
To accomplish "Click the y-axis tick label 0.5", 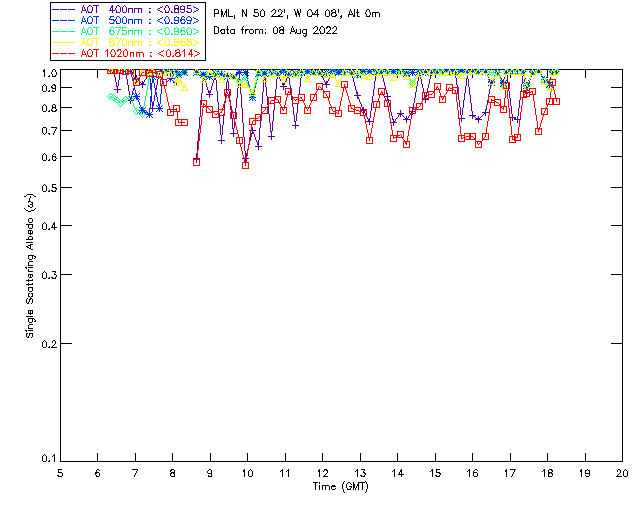I will coord(49,188).
